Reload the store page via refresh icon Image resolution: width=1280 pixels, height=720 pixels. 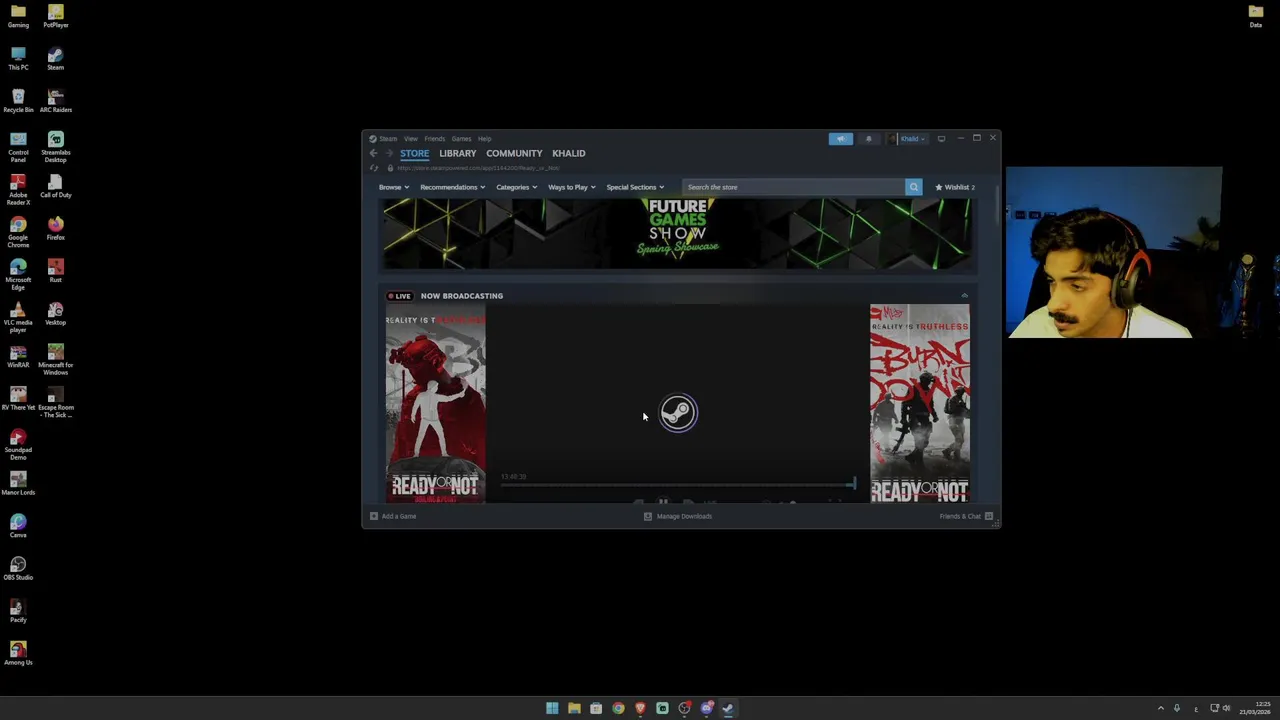(374, 168)
